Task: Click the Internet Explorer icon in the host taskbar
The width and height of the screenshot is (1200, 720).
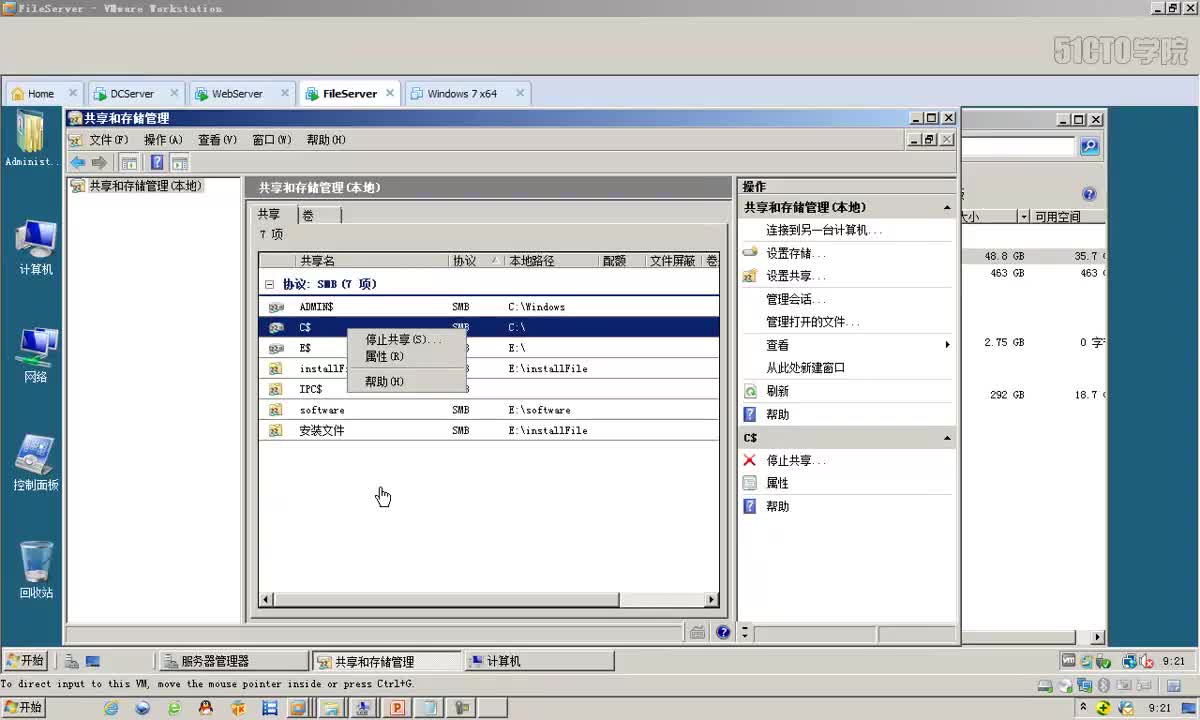Action: 111,708
